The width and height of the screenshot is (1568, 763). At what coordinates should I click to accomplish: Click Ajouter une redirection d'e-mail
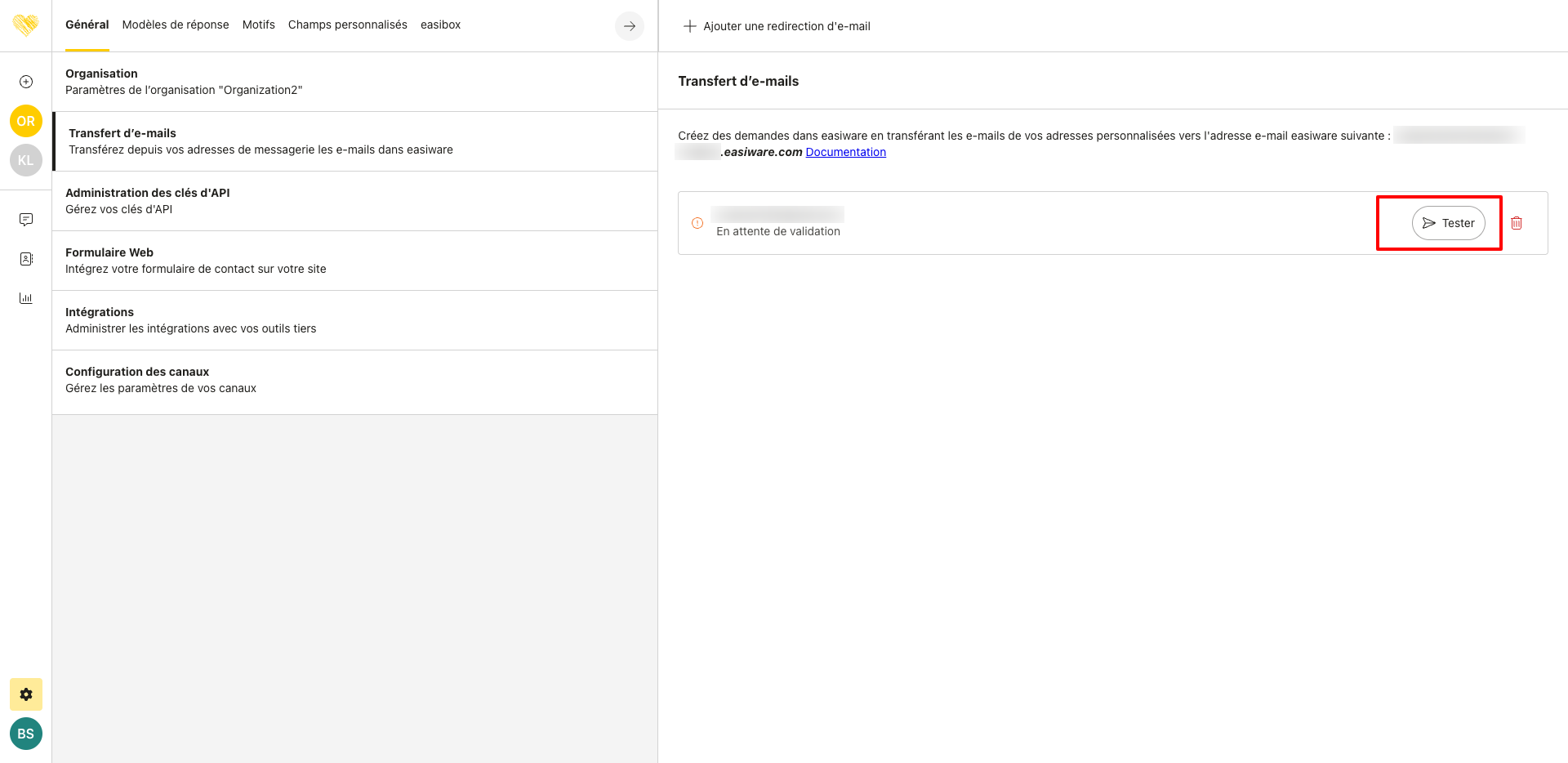777,26
